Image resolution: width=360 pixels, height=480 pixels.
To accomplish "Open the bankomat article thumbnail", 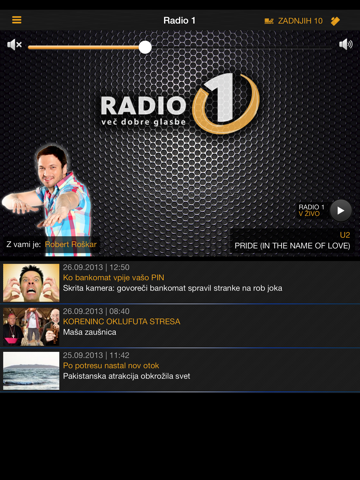I will [x=31, y=283].
